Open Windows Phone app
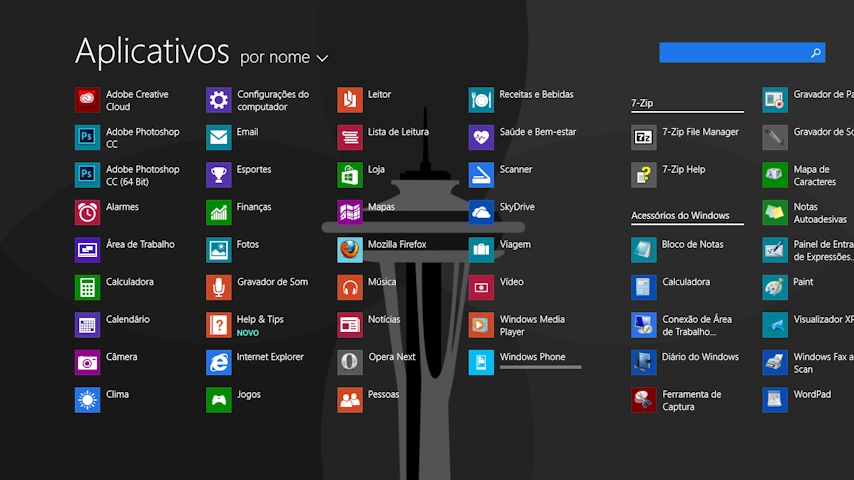This screenshot has width=854, height=480. point(481,363)
